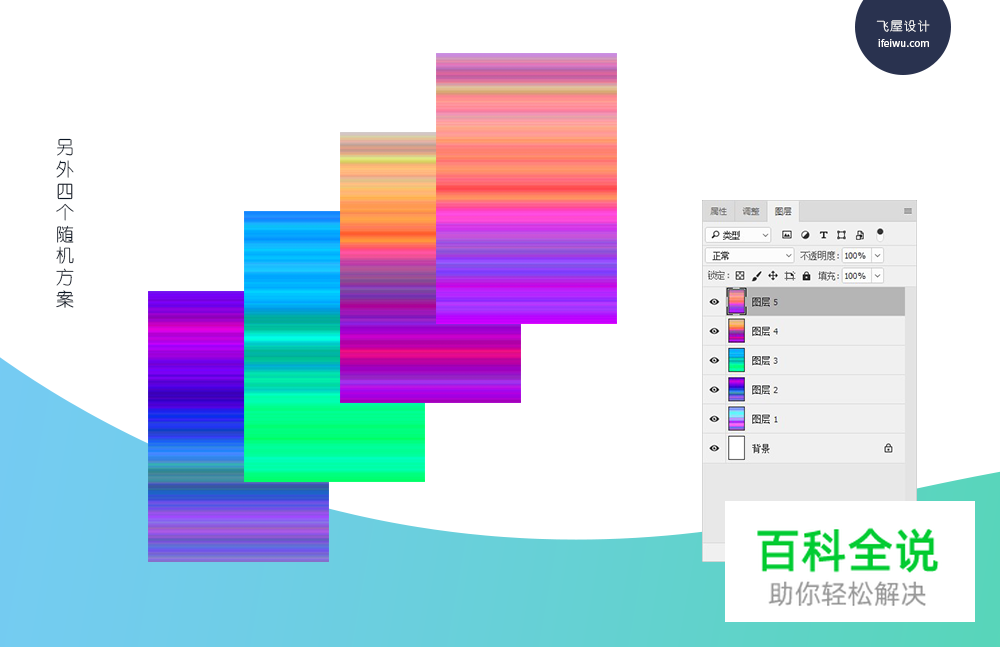This screenshot has width=1000, height=647.
Task: Click the smart object filter icon
Action: (x=859, y=235)
